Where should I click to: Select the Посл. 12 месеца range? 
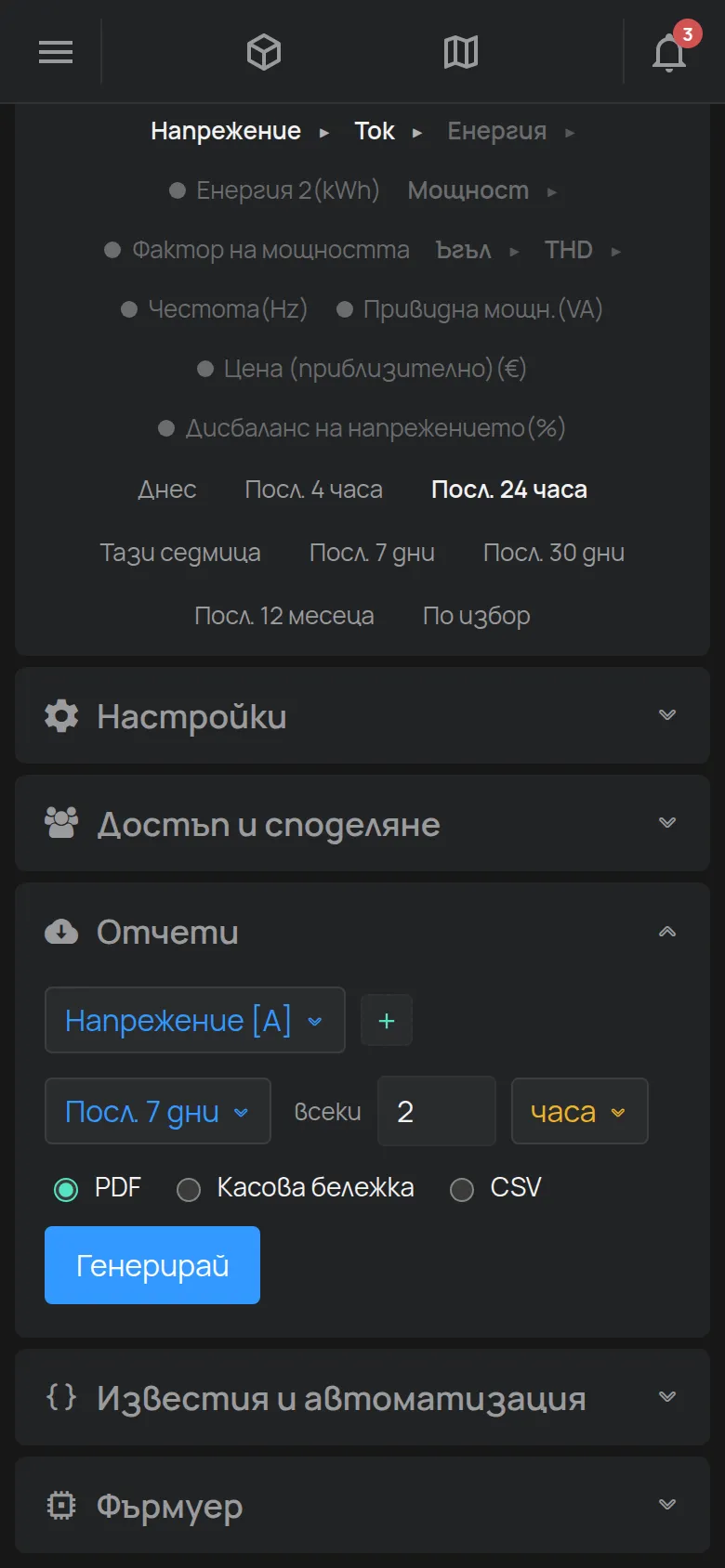click(x=284, y=616)
